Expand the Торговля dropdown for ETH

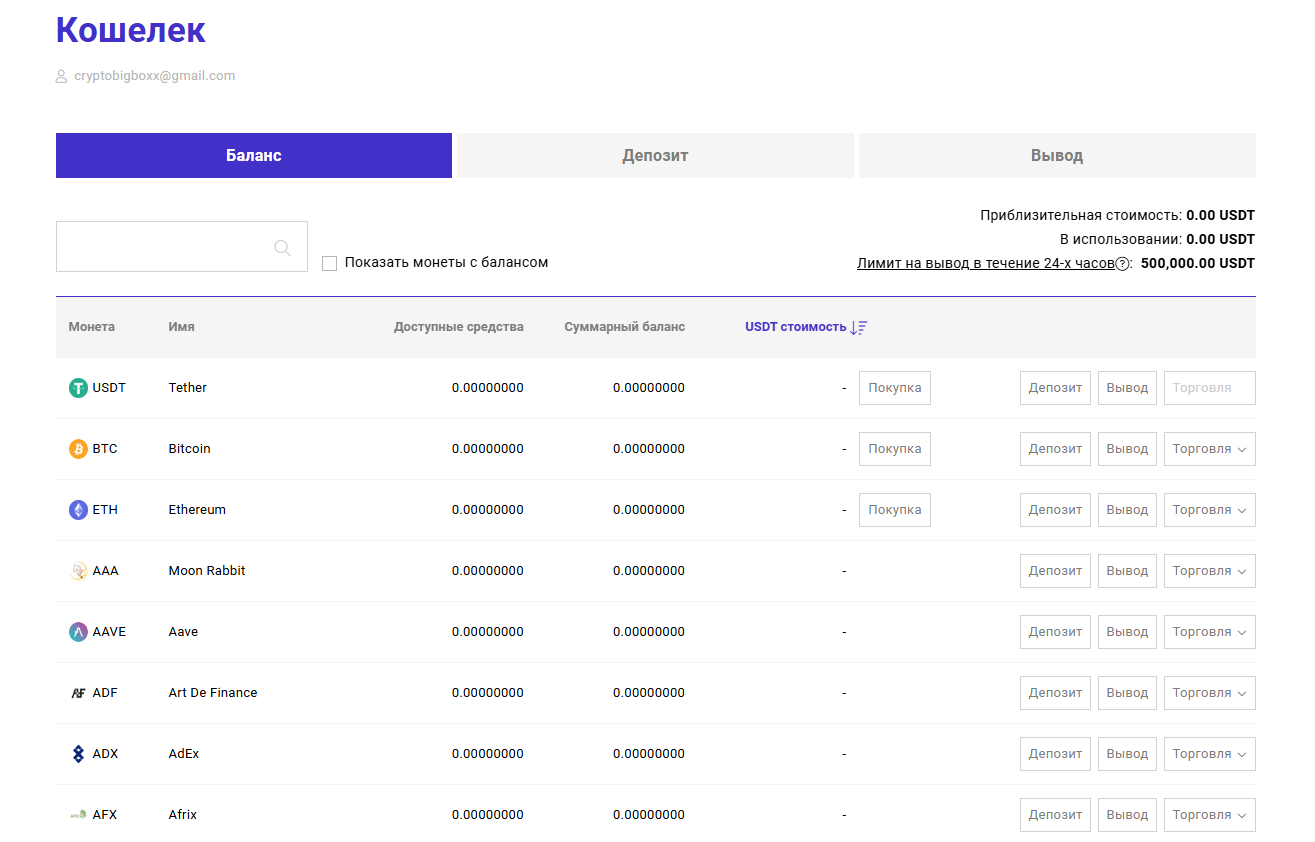point(1210,510)
